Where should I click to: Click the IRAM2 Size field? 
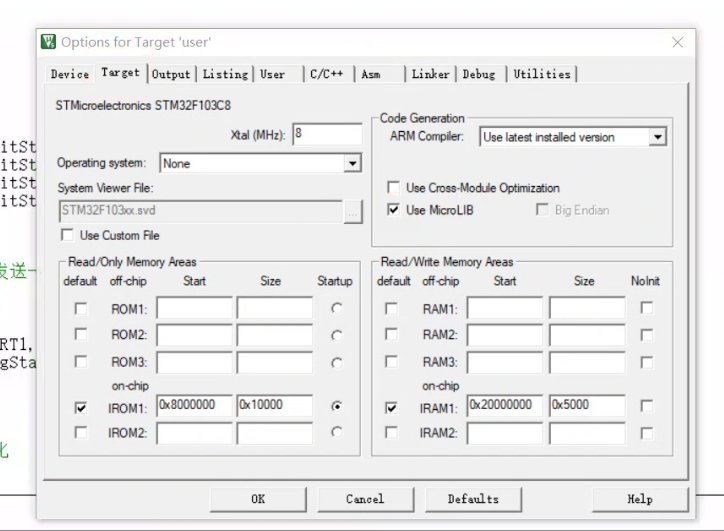pyautogui.click(x=587, y=434)
